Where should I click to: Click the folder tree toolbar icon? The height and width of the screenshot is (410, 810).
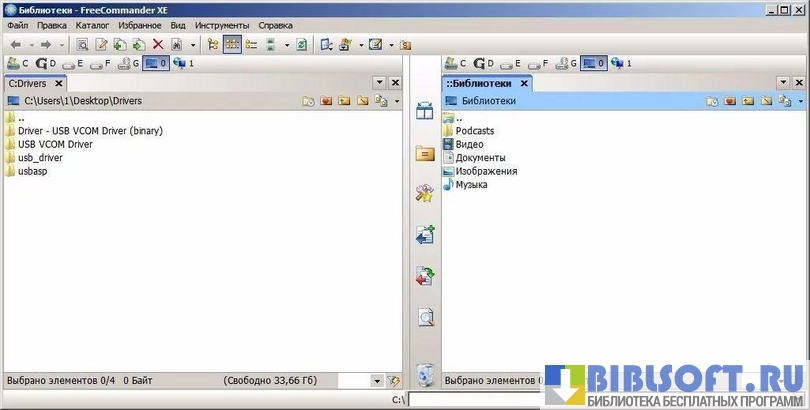[212, 44]
